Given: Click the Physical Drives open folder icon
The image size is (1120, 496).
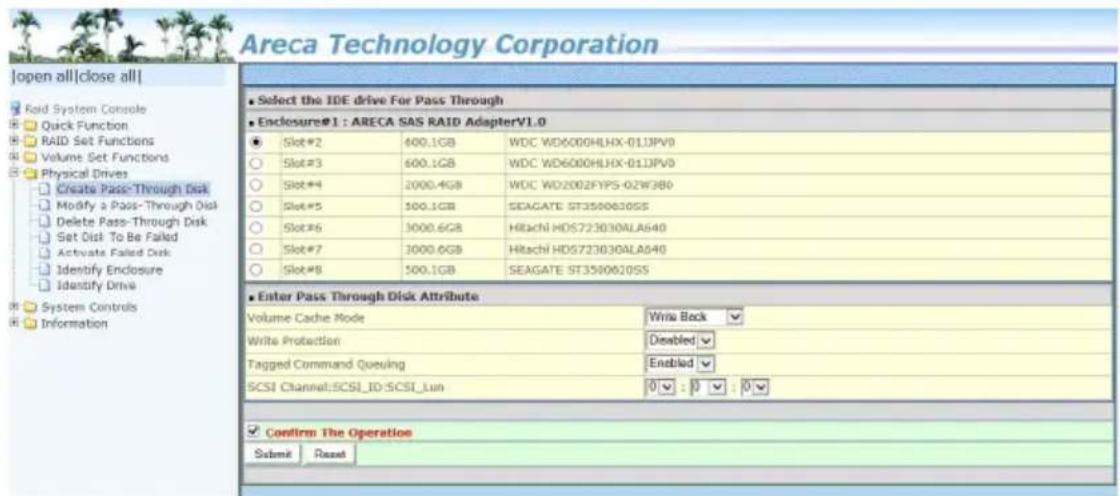Looking at the screenshot, I should pyautogui.click(x=30, y=173).
